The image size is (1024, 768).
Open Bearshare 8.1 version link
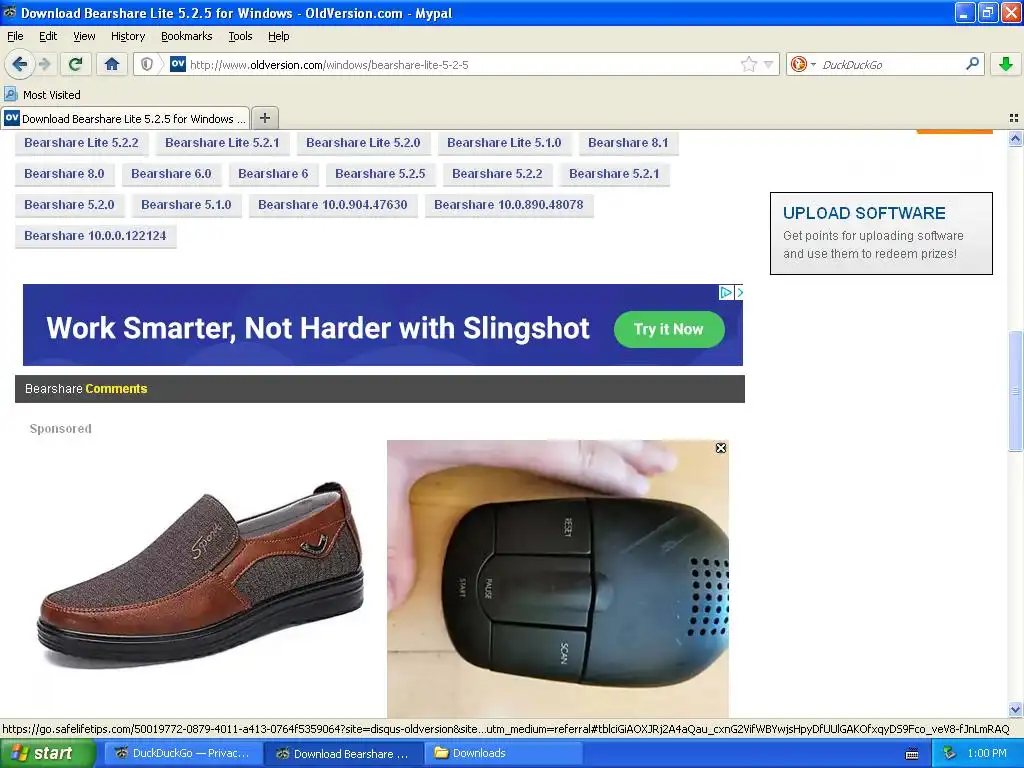click(x=628, y=142)
